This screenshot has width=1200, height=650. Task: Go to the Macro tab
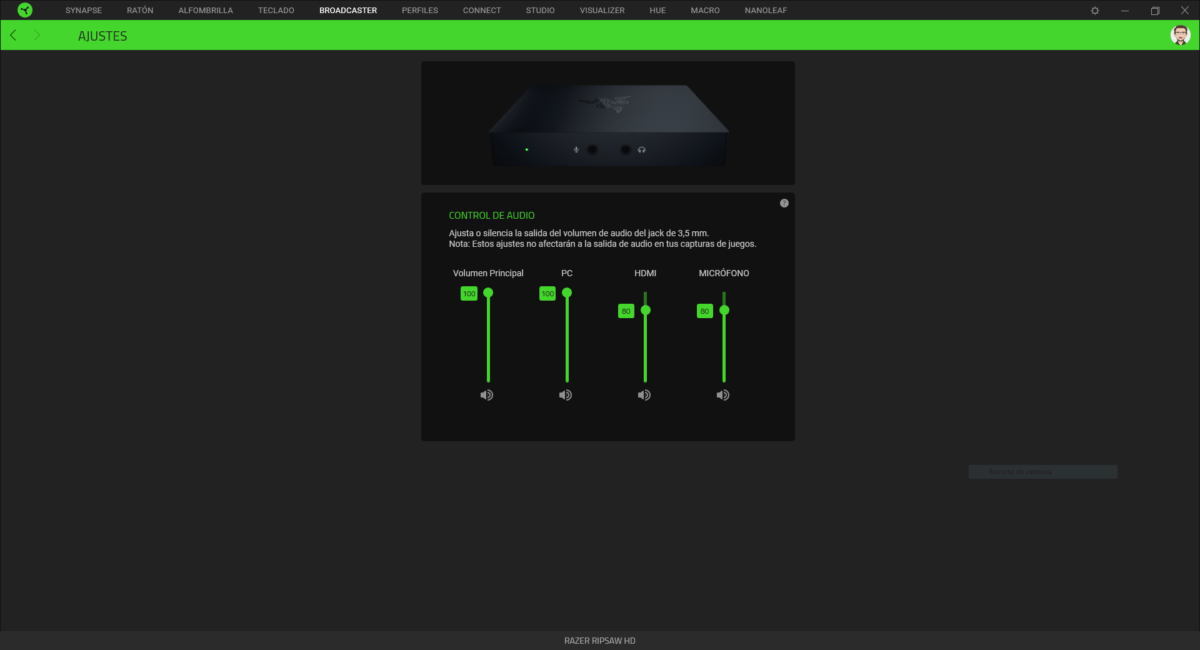point(705,10)
